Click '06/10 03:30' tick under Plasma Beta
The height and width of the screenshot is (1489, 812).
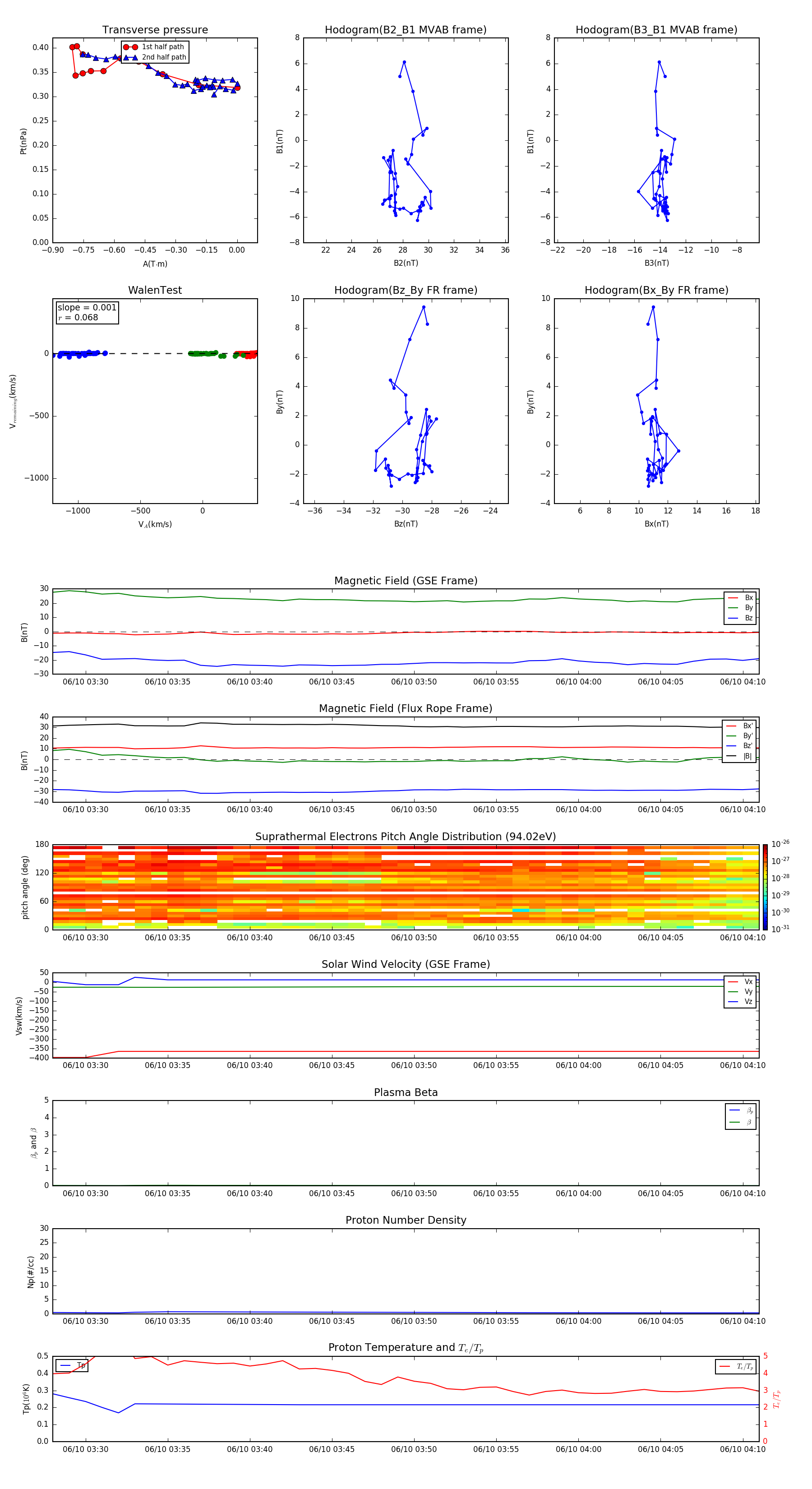[86, 1193]
